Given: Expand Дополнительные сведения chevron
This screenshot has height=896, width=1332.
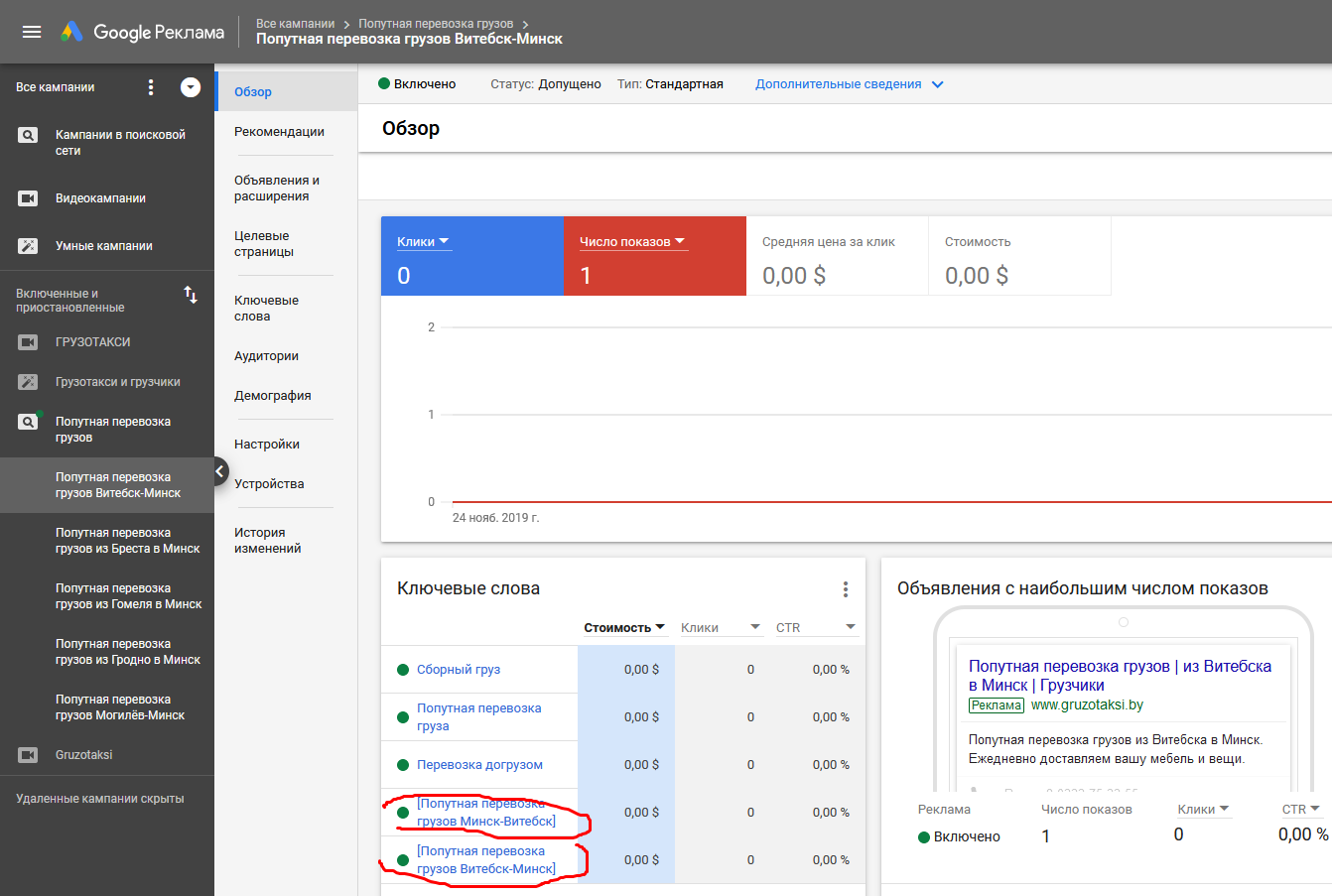Looking at the screenshot, I should click(x=937, y=84).
